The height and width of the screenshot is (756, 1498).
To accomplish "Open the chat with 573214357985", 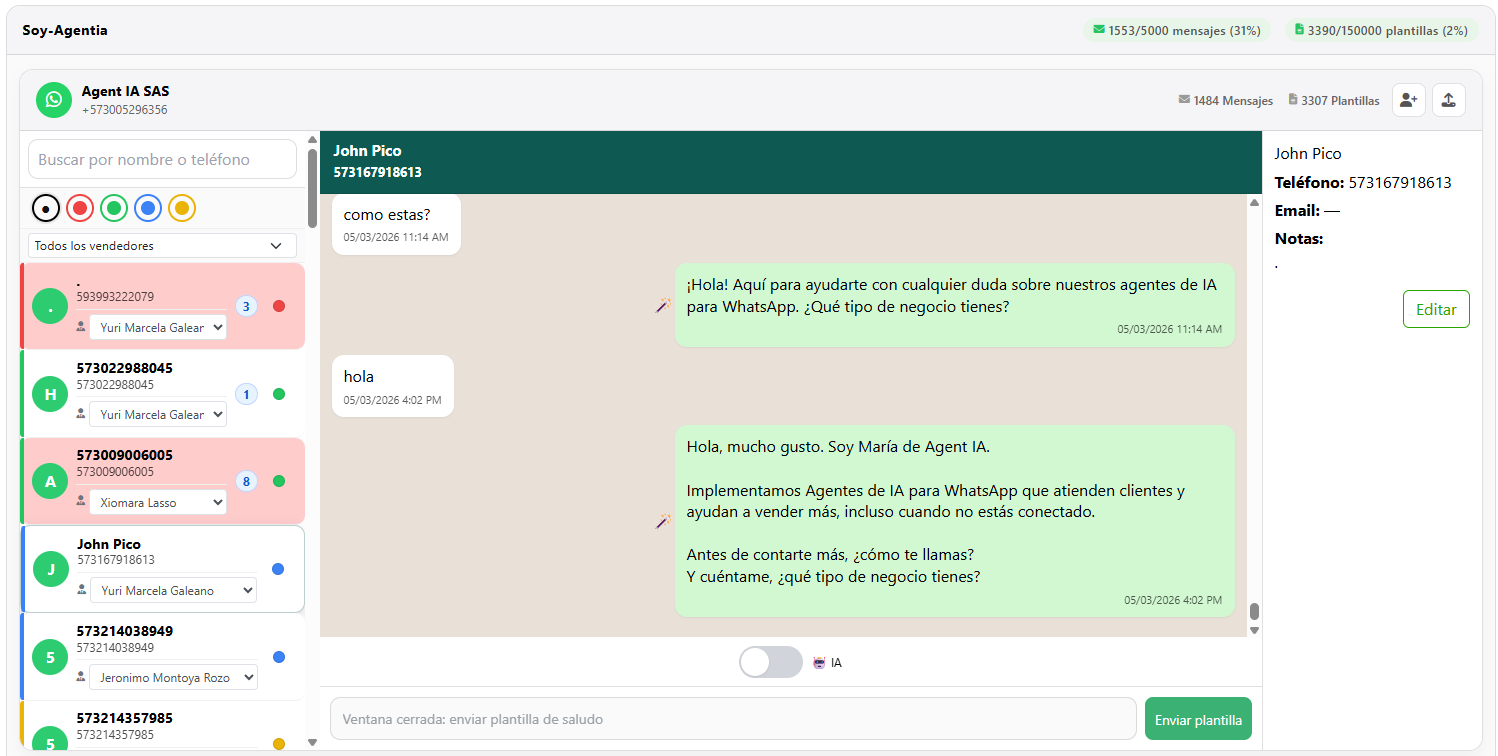I will [162, 728].
